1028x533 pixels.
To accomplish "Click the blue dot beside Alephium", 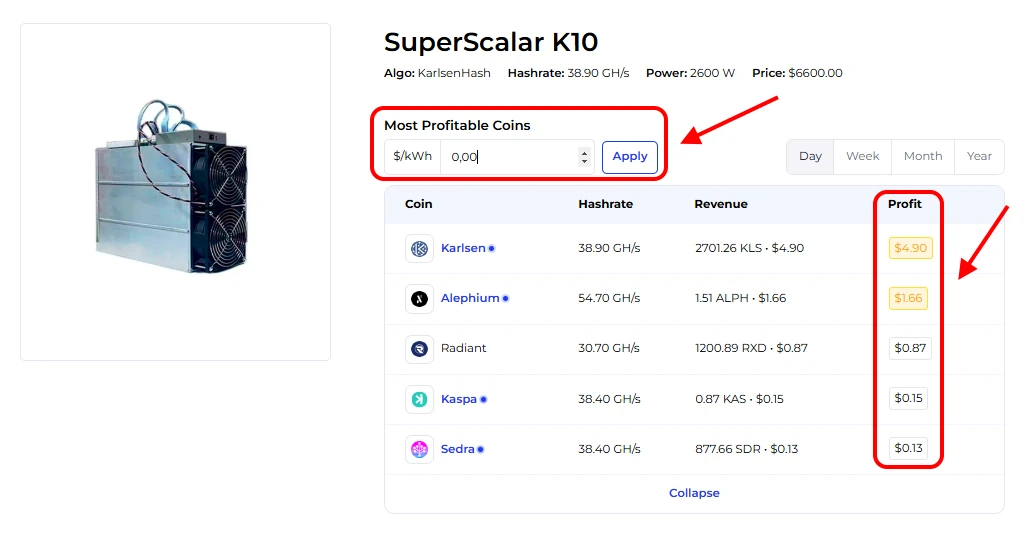I will pos(505,298).
